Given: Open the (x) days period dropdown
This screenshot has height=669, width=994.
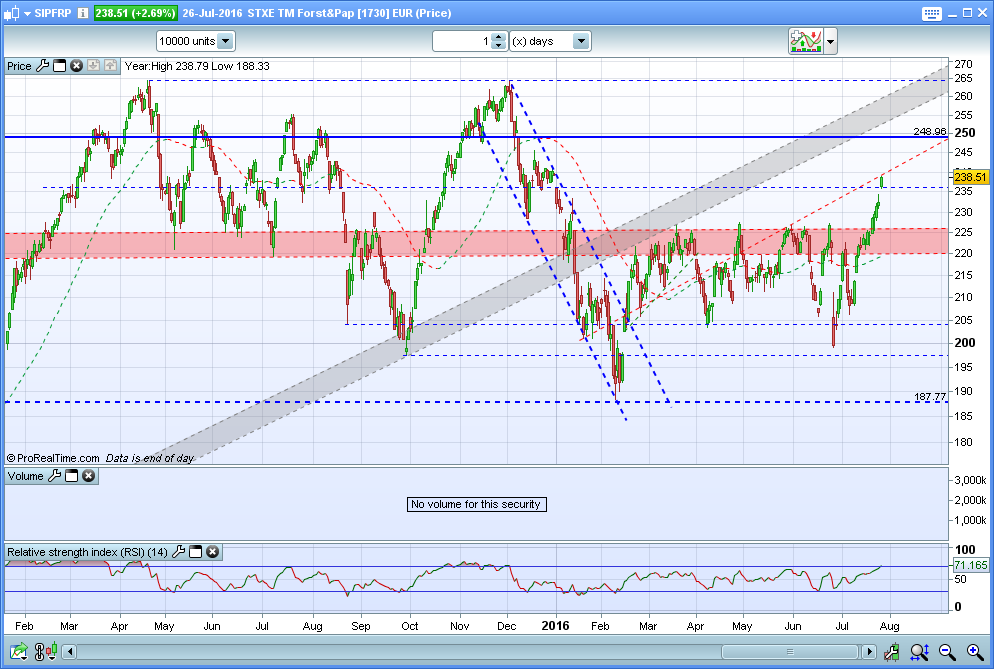Looking at the screenshot, I should point(550,41).
